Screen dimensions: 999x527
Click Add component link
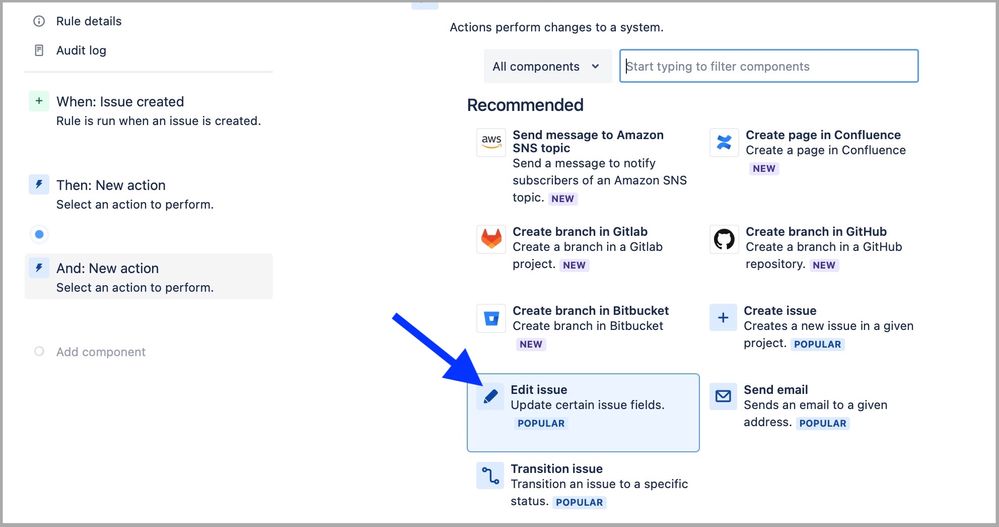(x=100, y=352)
